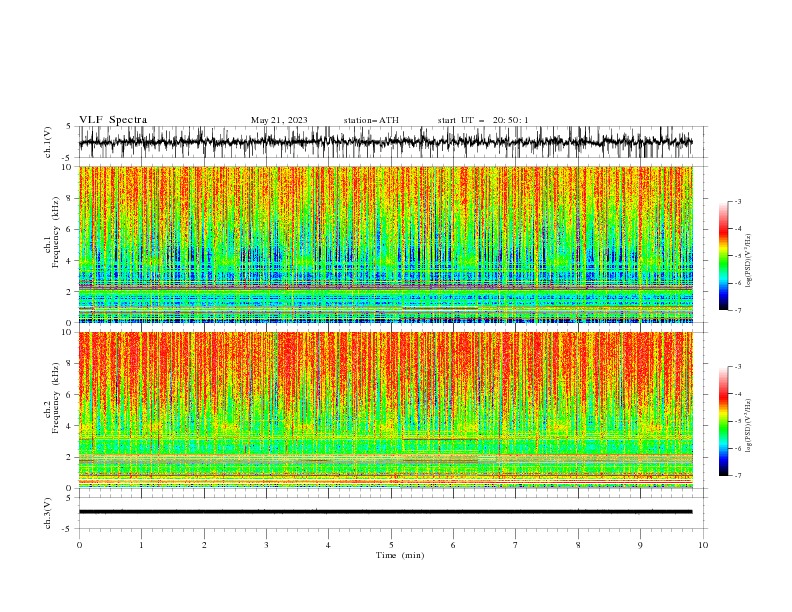Click the ch.1 color scale bar
Image resolution: width=792 pixels, height=612 pixels.
[723, 256]
